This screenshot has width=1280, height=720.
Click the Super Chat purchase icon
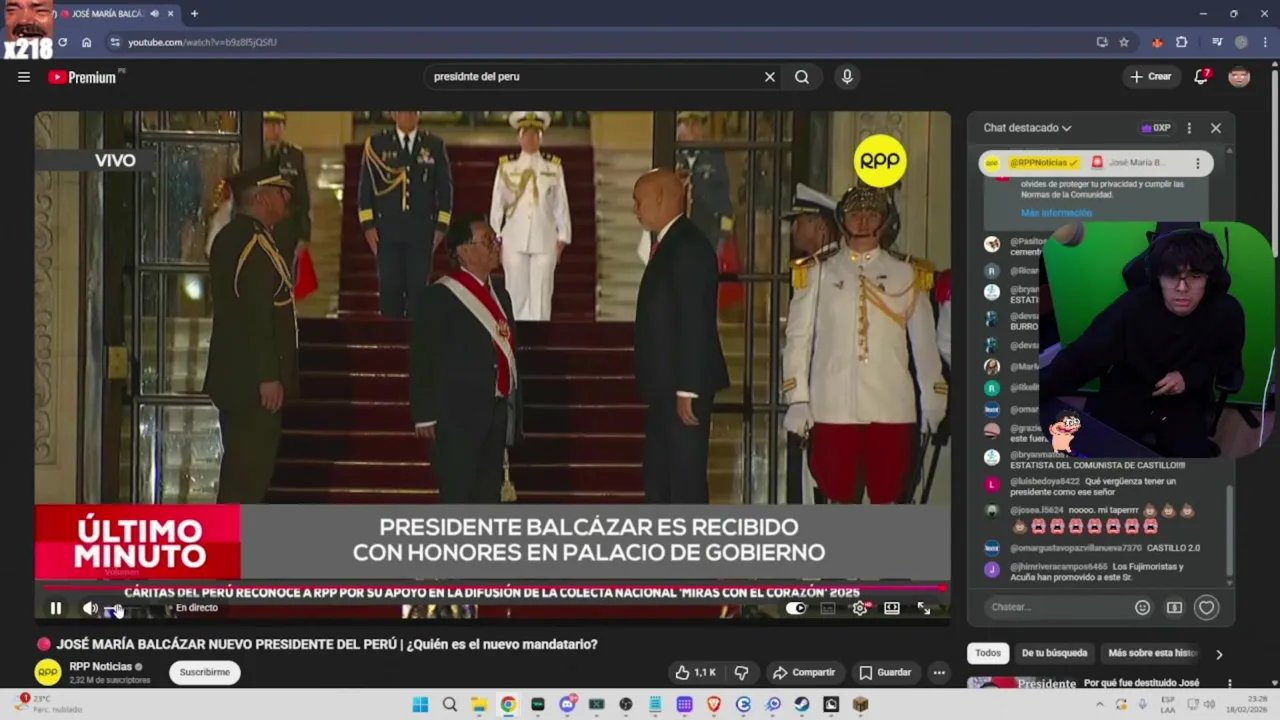(1174, 607)
